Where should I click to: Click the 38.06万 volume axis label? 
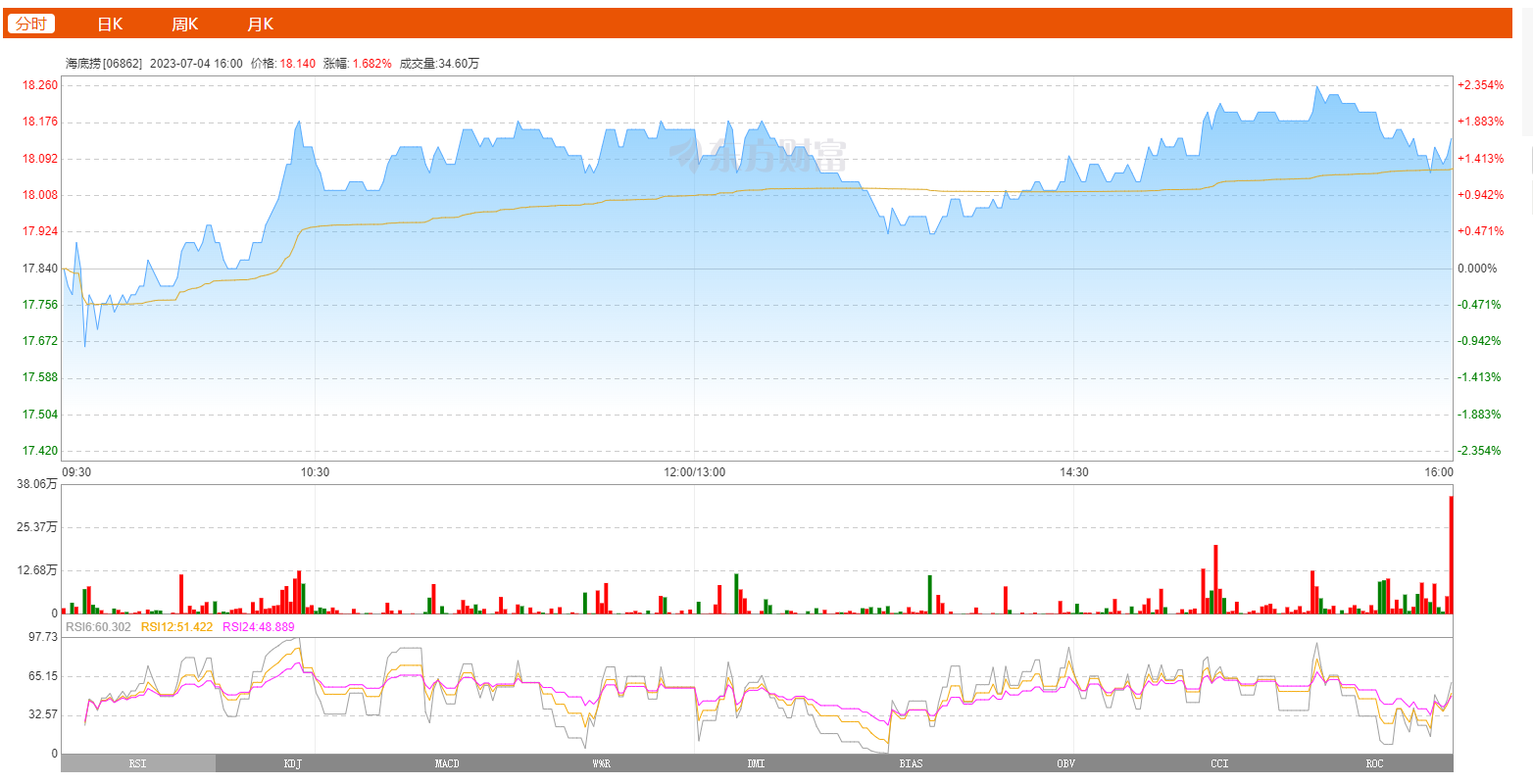pos(38,484)
